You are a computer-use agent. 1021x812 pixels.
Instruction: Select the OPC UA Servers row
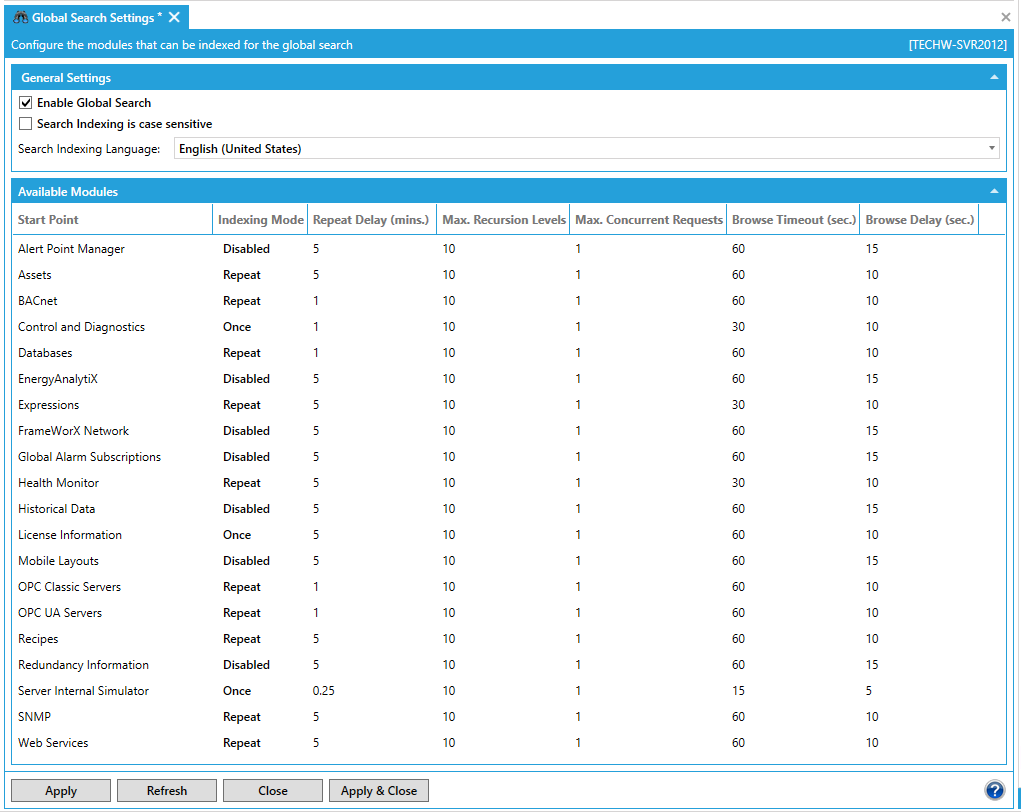click(60, 613)
